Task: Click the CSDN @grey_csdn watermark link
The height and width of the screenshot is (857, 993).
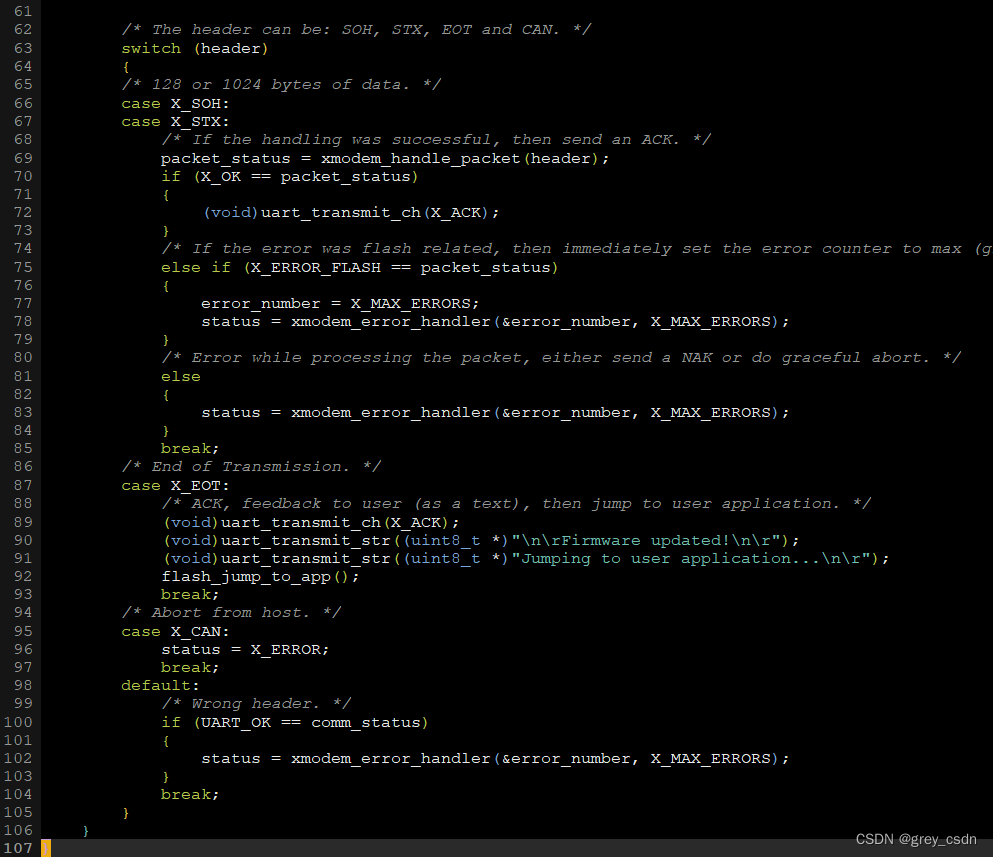Action: 915,839
